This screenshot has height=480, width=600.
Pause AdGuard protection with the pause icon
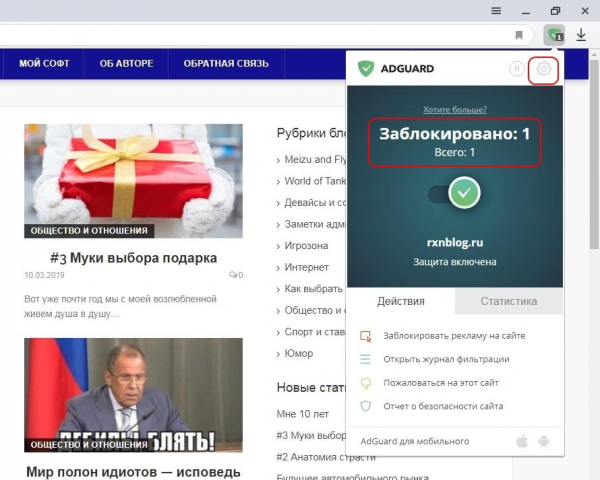pyautogui.click(x=517, y=69)
